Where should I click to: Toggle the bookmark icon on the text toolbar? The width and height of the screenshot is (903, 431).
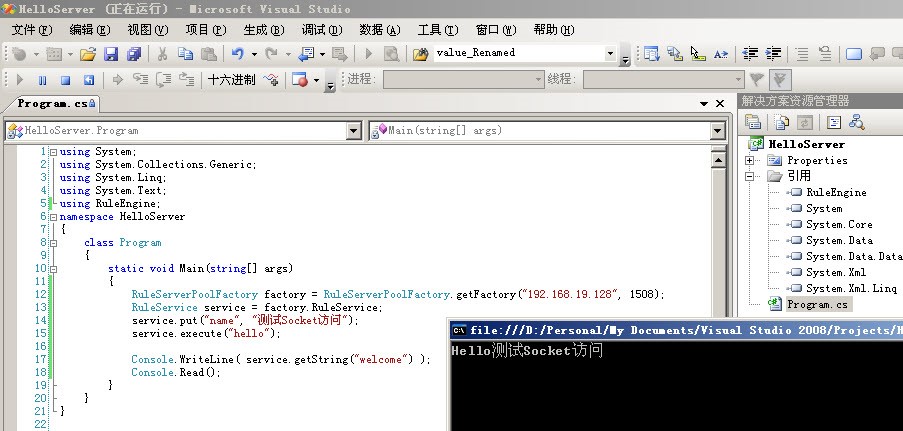click(x=853, y=54)
